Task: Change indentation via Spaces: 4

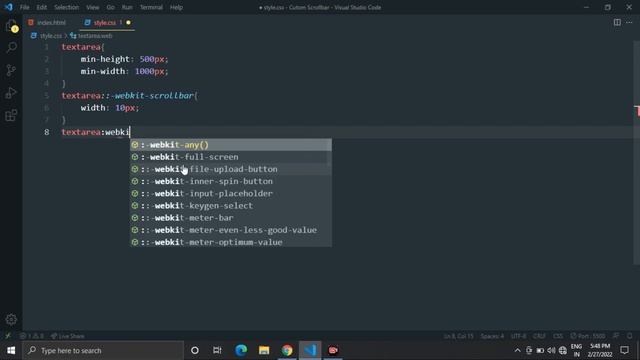Action: 492,336
